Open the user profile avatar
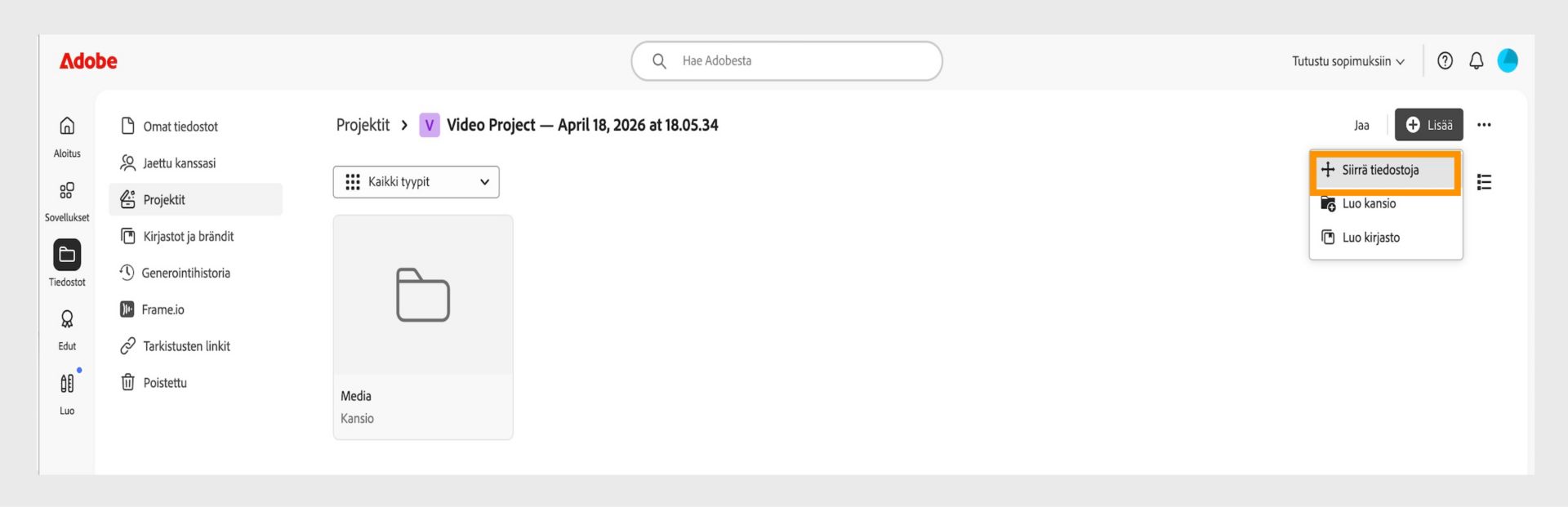The height and width of the screenshot is (507, 1568). click(1508, 60)
